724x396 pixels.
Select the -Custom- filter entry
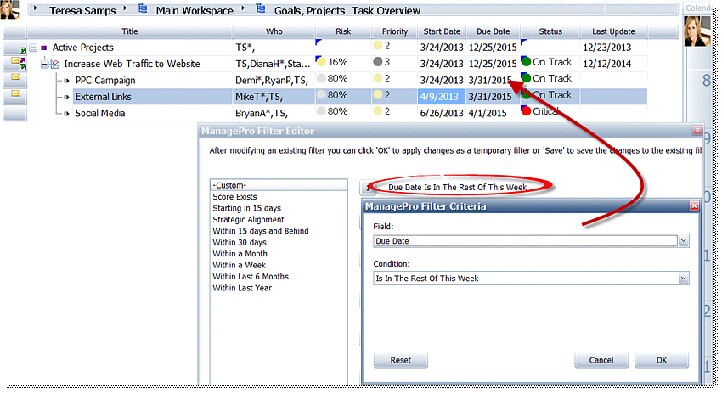(x=278, y=185)
